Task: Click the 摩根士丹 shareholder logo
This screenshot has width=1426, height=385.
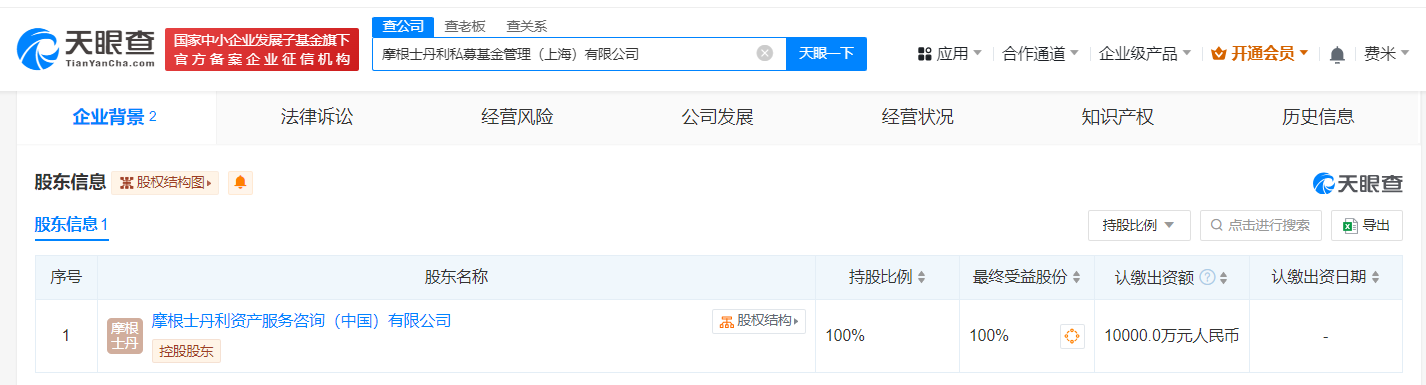Action: tap(125, 336)
